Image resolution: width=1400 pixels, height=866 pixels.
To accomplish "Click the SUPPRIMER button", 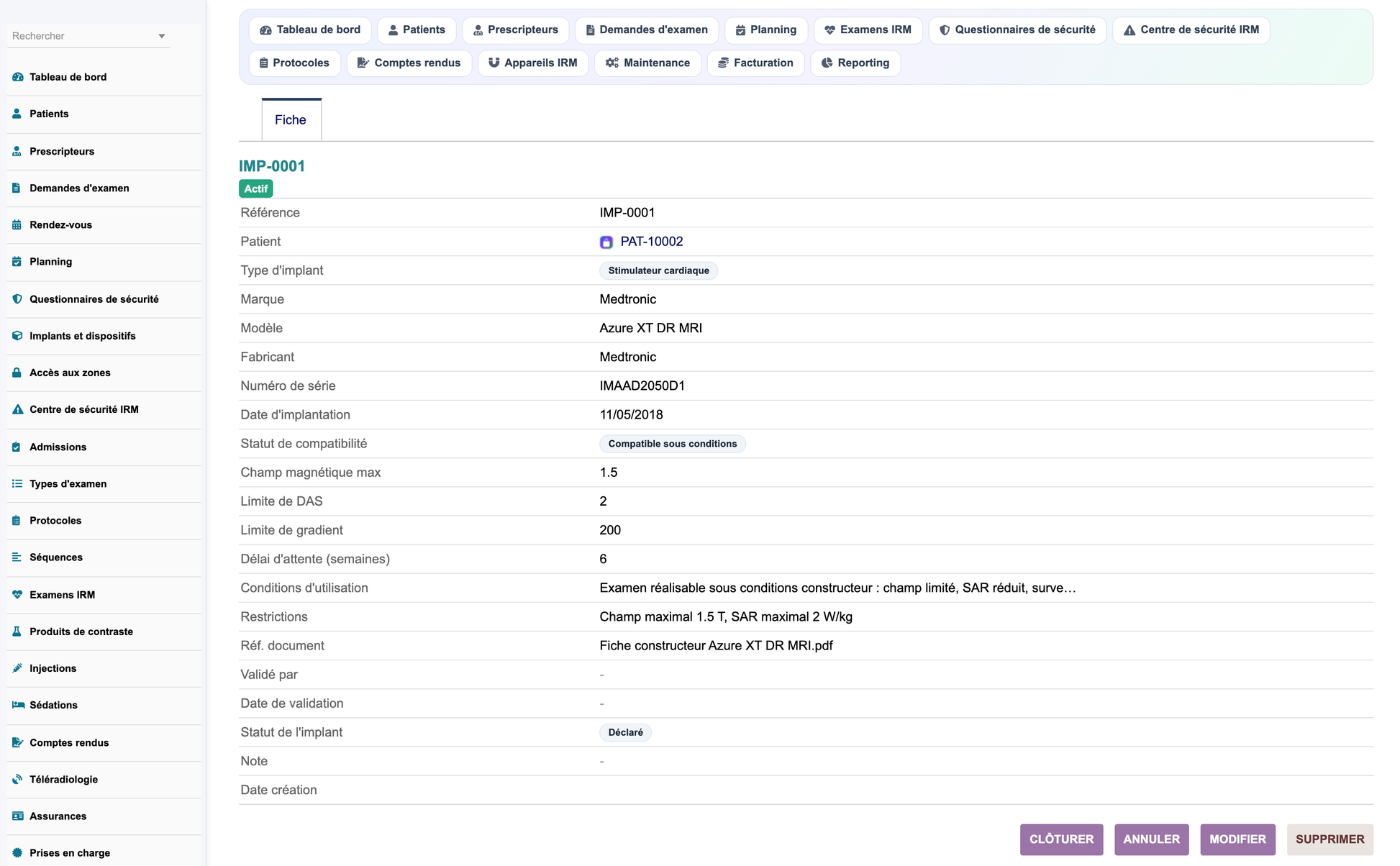I will point(1329,839).
